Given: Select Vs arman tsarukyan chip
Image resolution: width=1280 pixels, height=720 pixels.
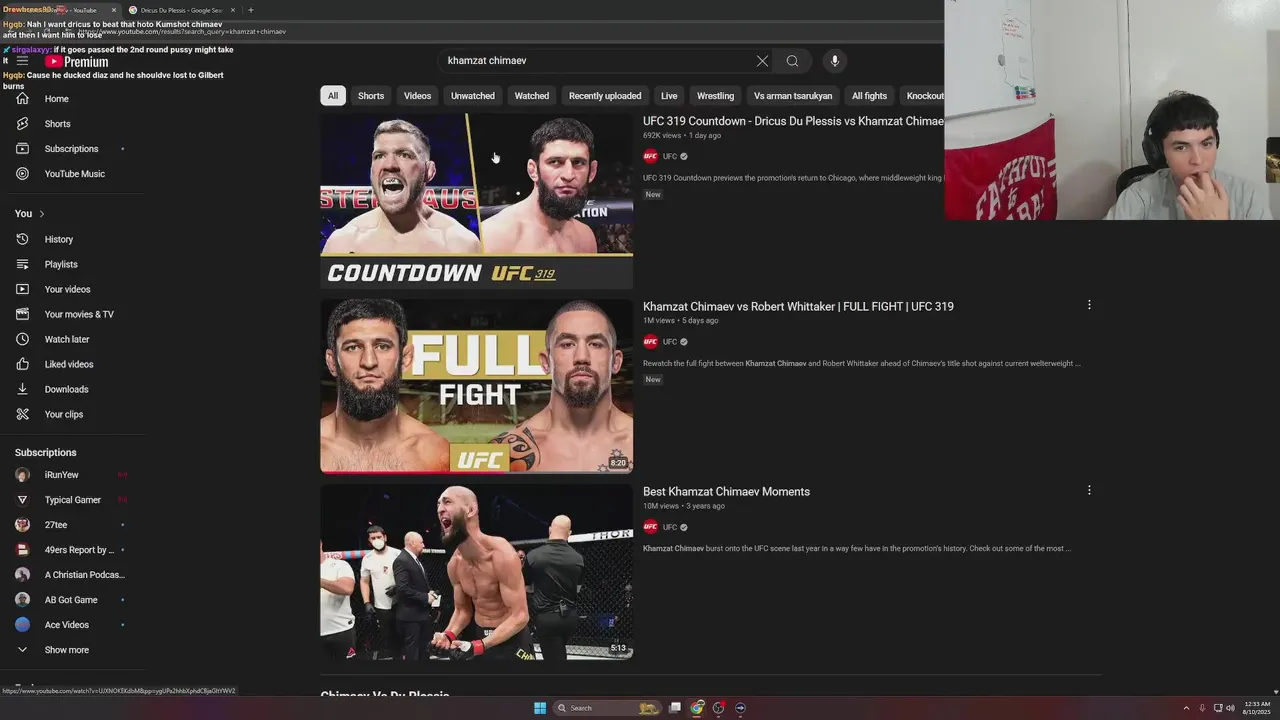Looking at the screenshot, I should click(x=793, y=96).
